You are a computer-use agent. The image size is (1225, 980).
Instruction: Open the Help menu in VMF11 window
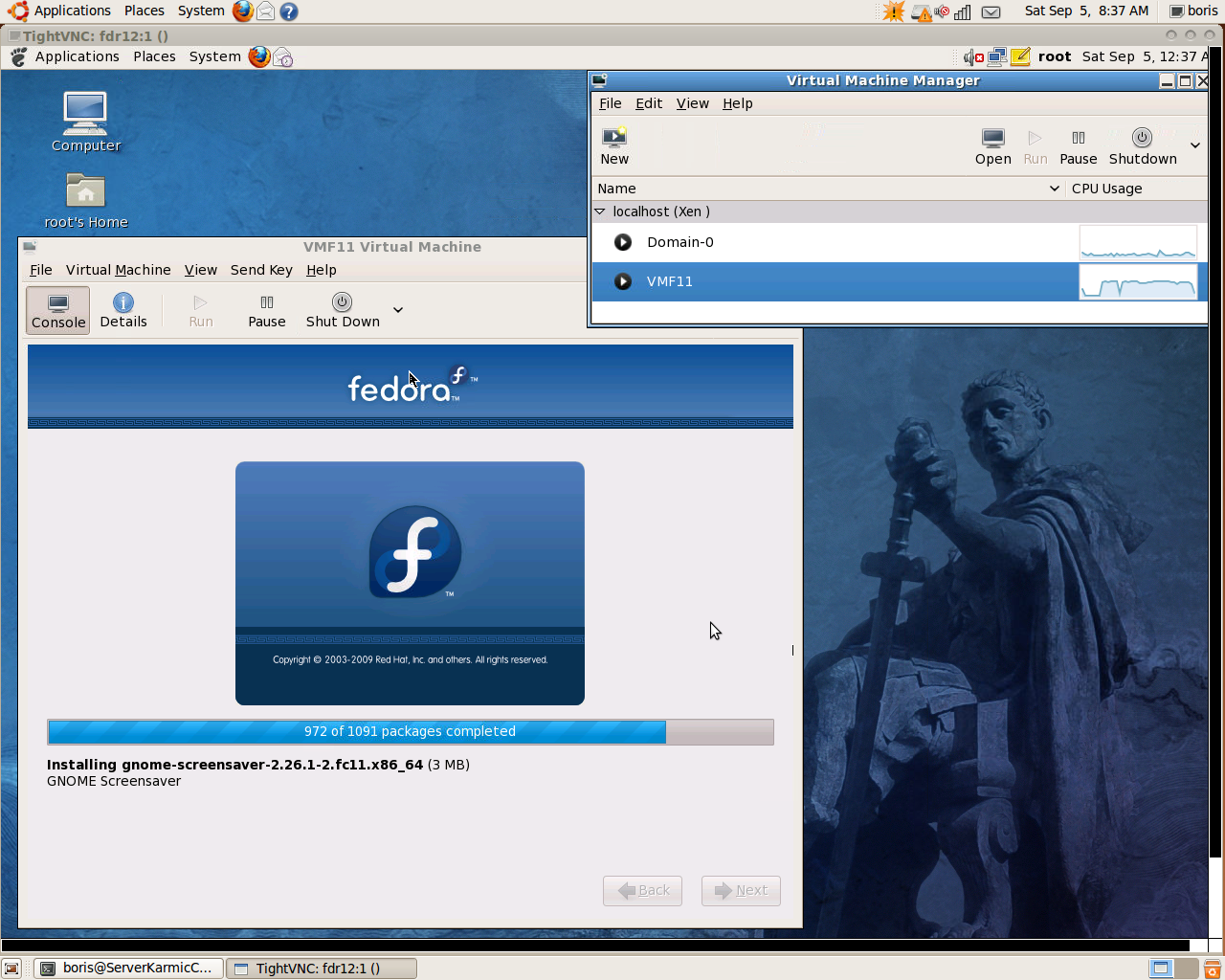[x=322, y=270]
